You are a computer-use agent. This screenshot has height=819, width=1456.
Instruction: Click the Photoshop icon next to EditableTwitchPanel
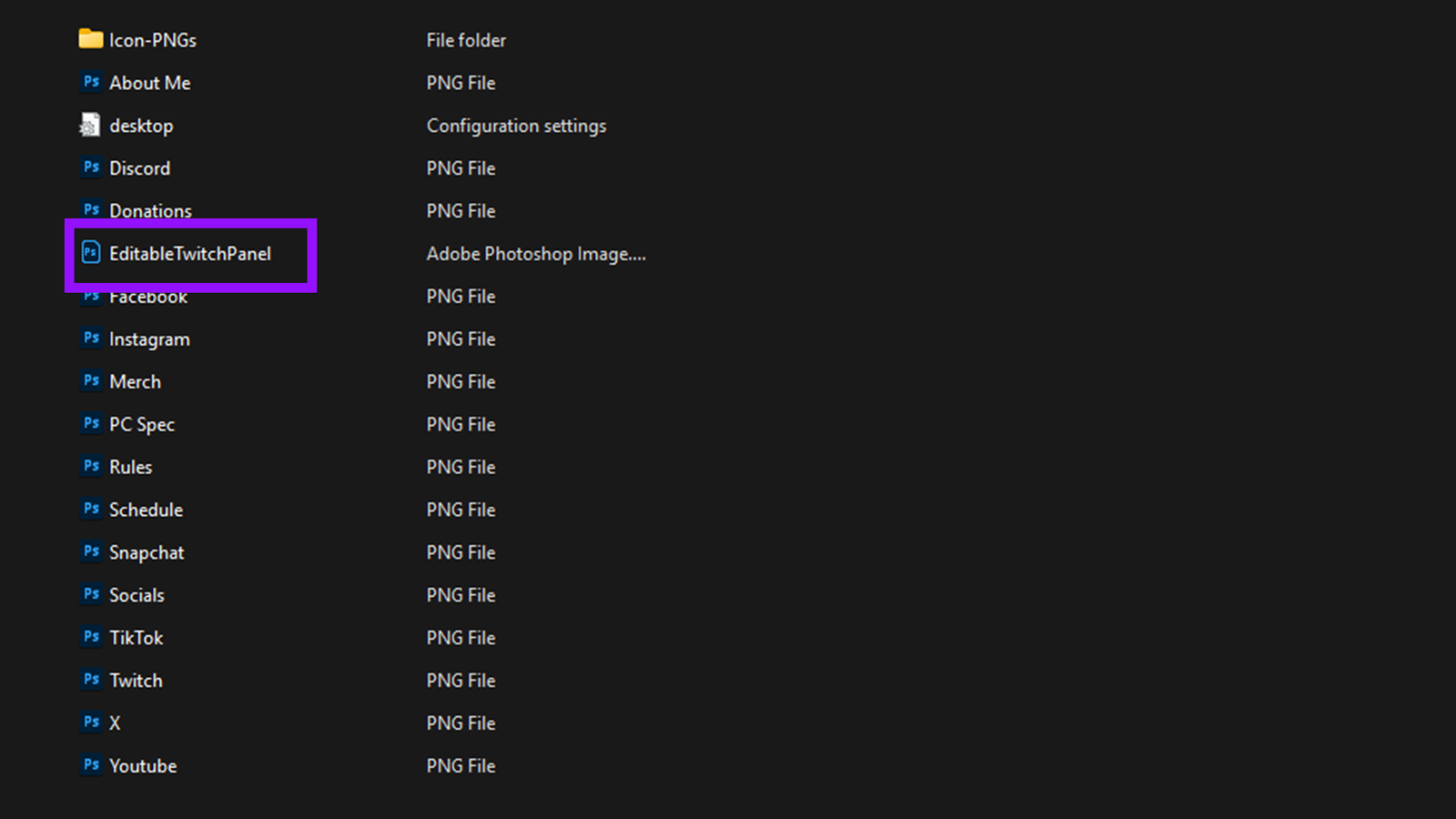[91, 253]
